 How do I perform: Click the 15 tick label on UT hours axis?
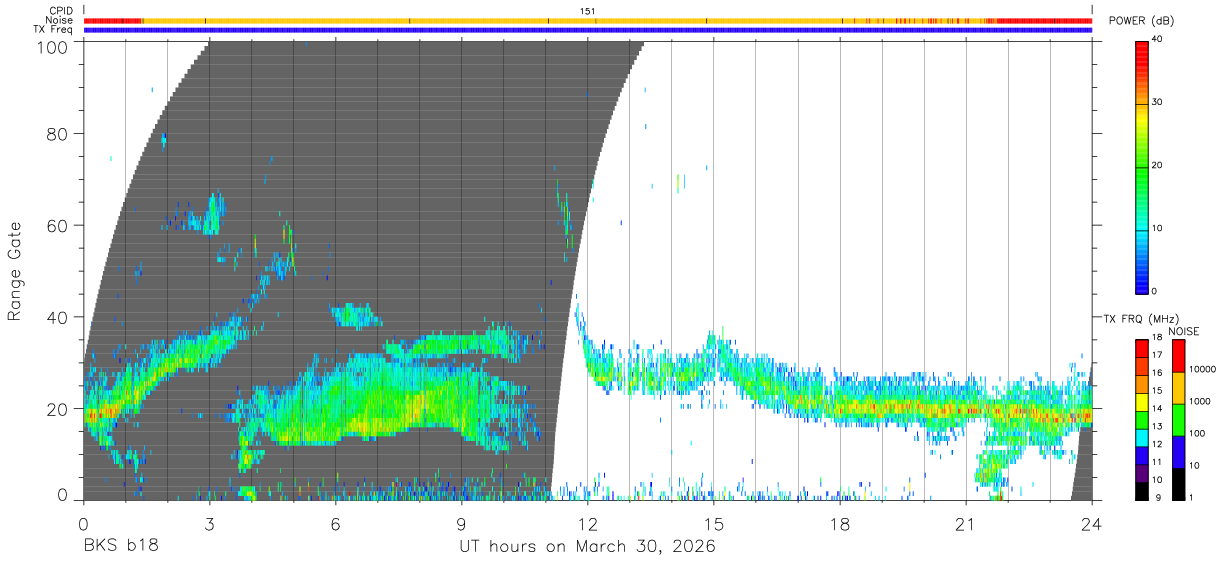click(x=714, y=523)
